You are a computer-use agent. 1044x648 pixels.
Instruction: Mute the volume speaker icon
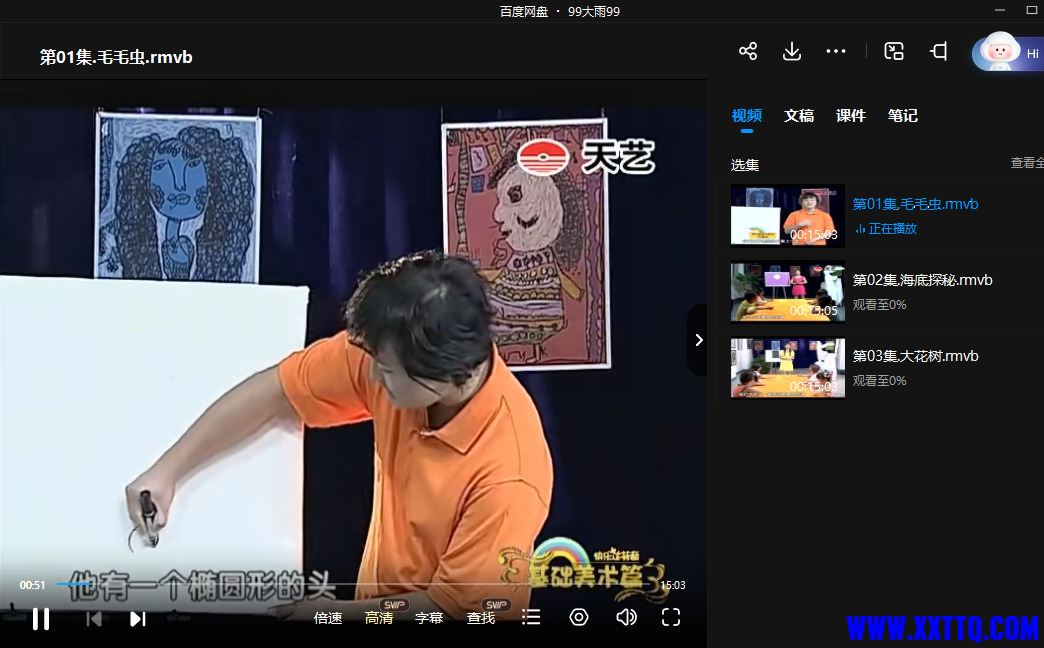[626, 617]
